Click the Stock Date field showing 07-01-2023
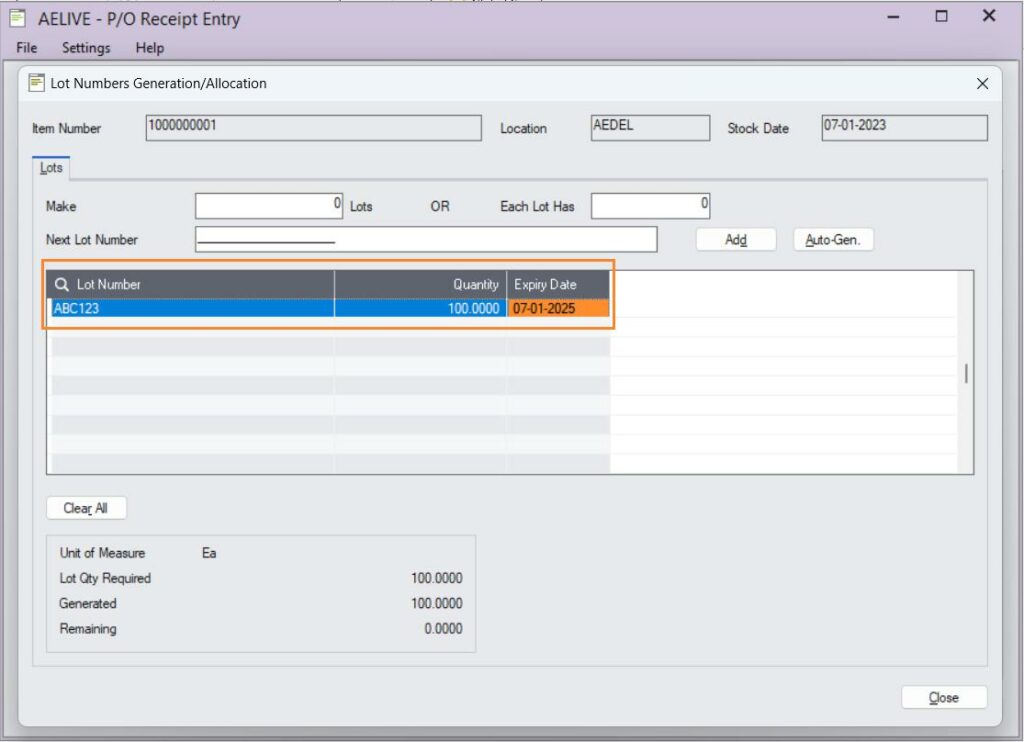The height and width of the screenshot is (742, 1024). tap(902, 128)
